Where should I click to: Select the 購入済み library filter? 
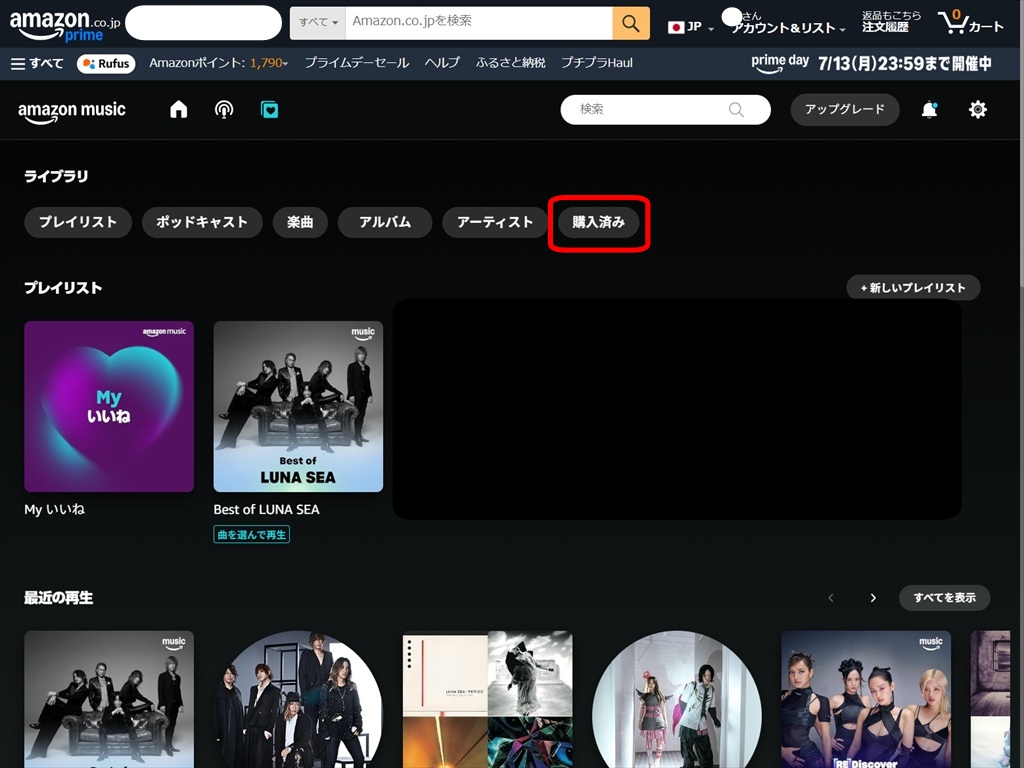point(599,222)
